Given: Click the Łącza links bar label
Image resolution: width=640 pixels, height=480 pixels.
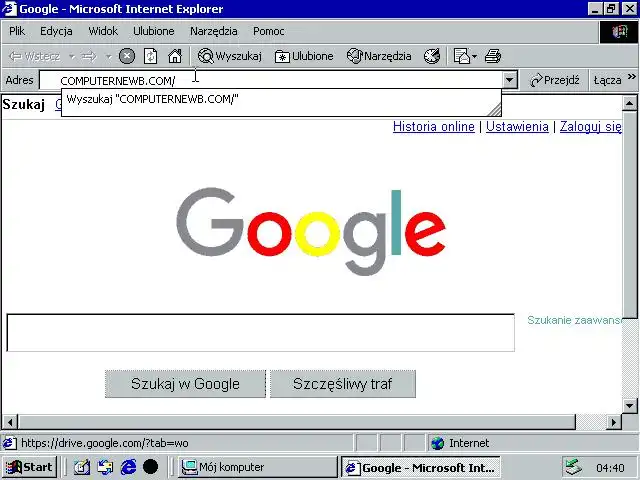Looking at the screenshot, I should [x=607, y=80].
